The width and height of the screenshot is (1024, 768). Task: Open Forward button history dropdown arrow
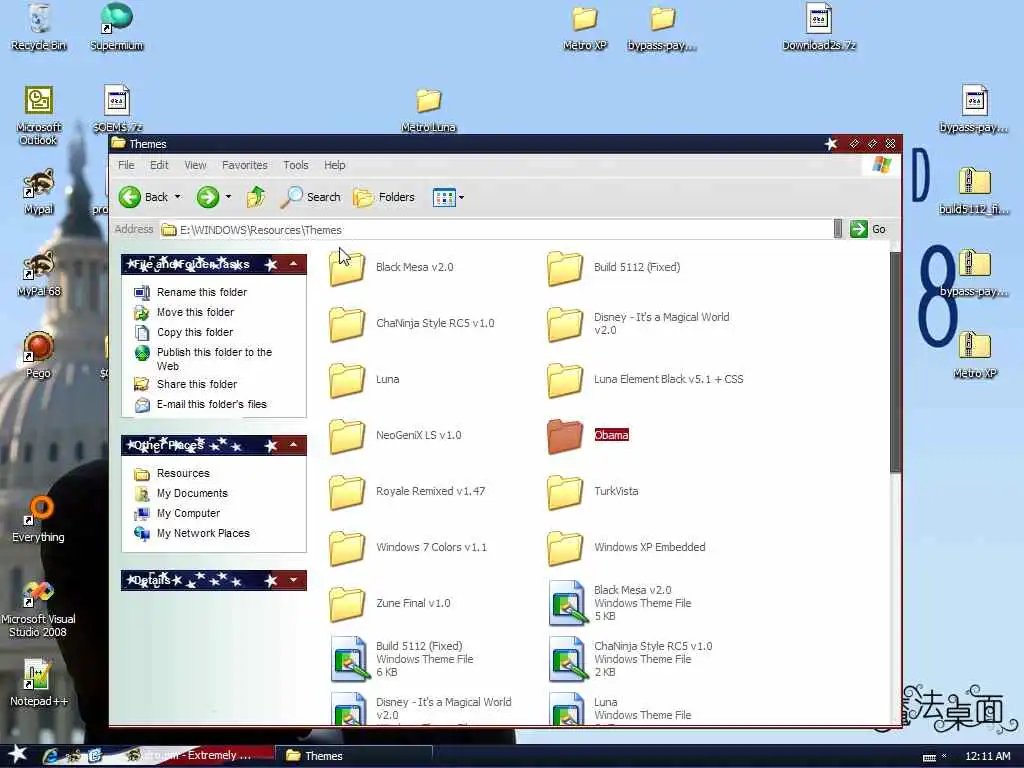228,197
